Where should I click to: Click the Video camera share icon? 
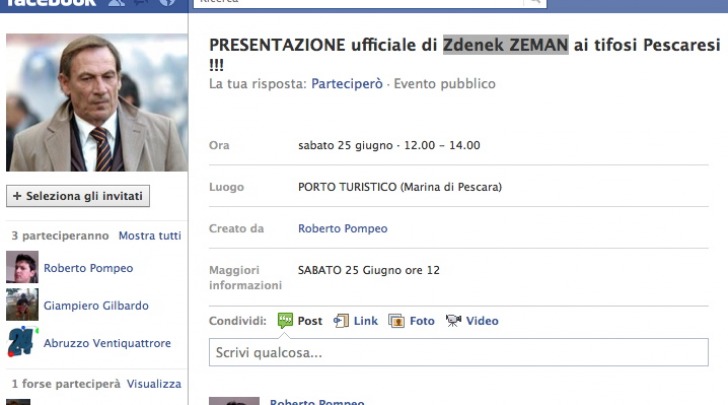(453, 320)
